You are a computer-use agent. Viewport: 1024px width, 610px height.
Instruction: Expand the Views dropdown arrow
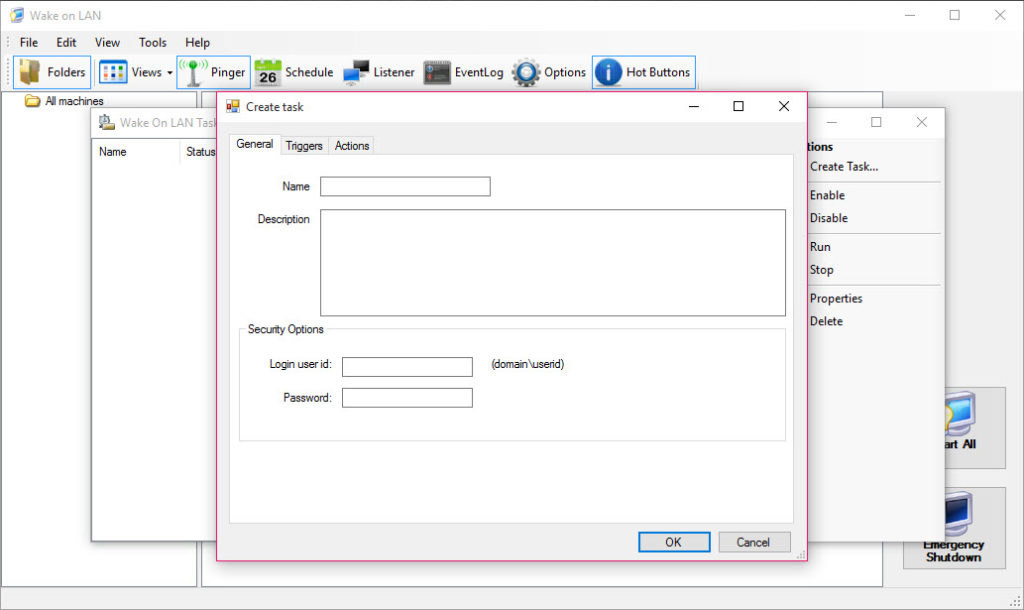pyautogui.click(x=170, y=72)
